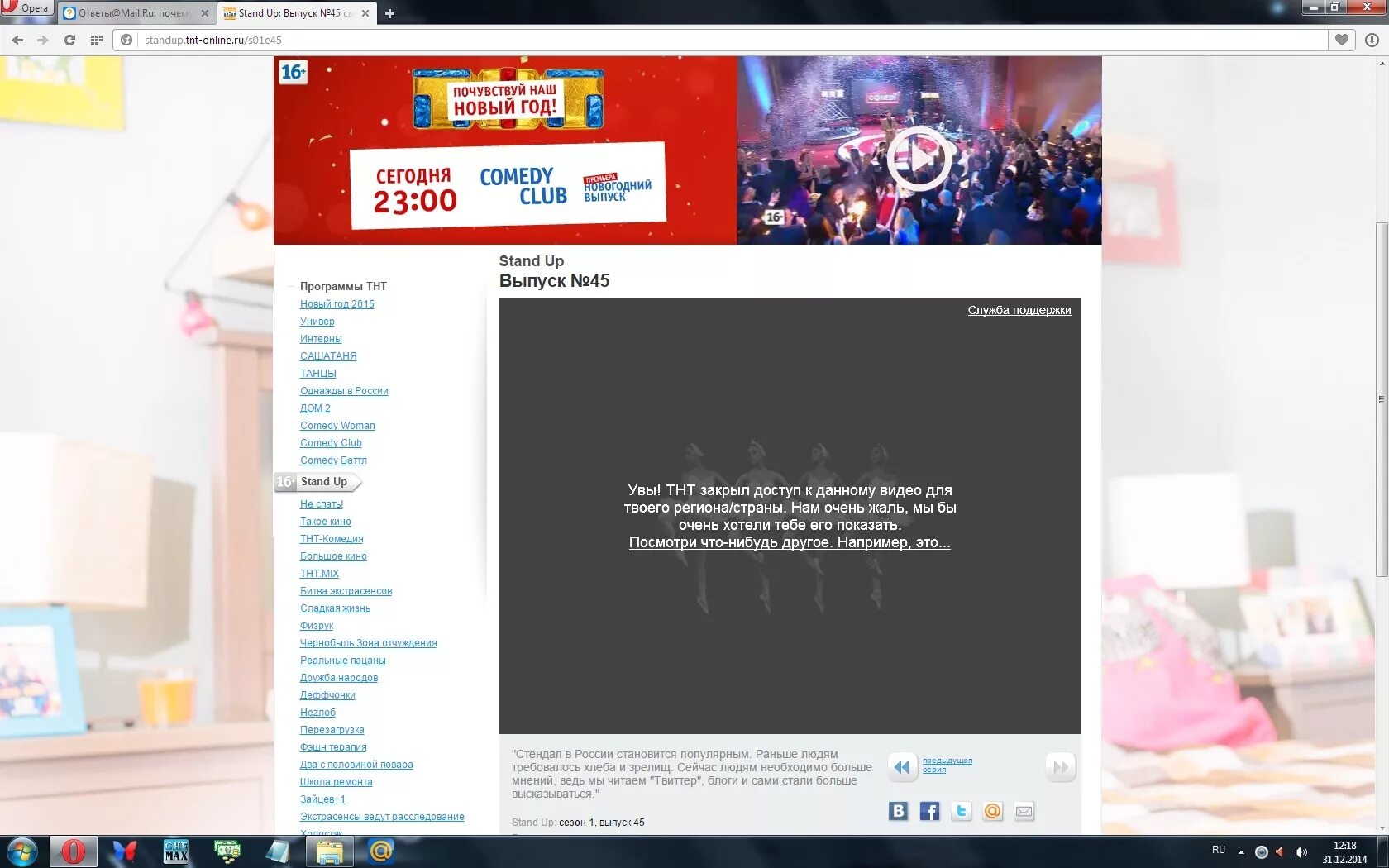Close the Stand Up: Выпуск №45 tab
This screenshot has height=868, width=1389.
(x=365, y=13)
